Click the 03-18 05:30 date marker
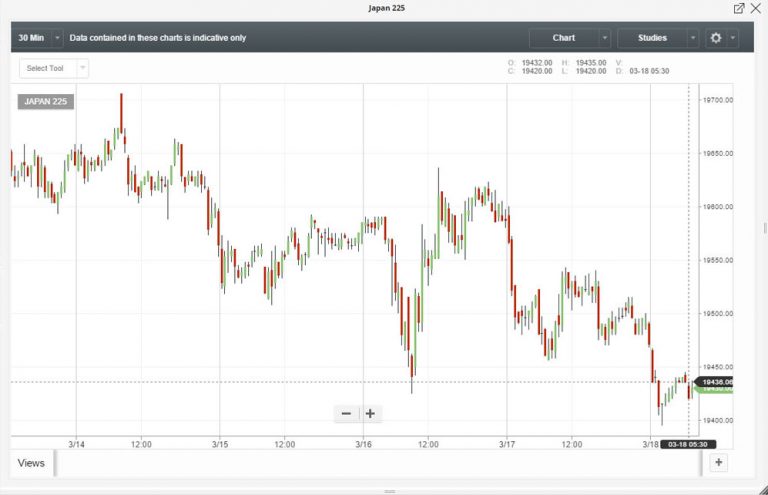Image resolution: width=768 pixels, height=495 pixels. tap(688, 445)
